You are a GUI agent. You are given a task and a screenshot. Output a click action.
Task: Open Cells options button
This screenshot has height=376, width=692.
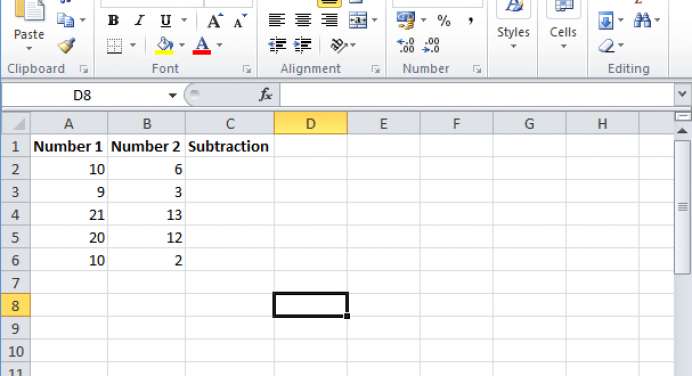[563, 26]
